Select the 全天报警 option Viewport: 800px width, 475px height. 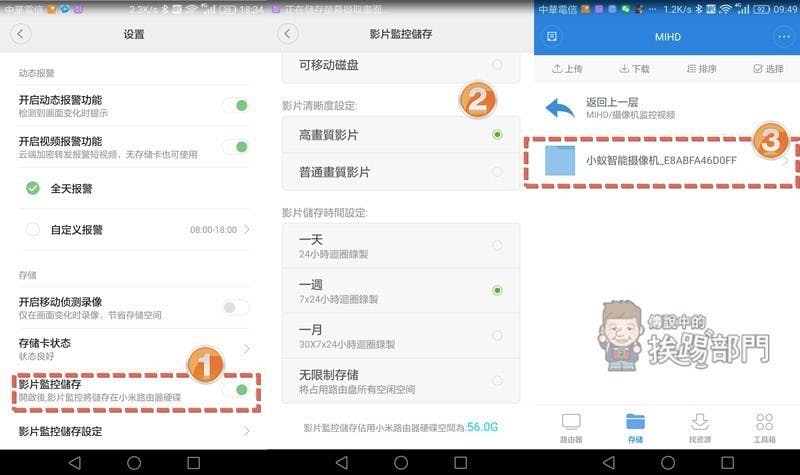click(x=33, y=188)
